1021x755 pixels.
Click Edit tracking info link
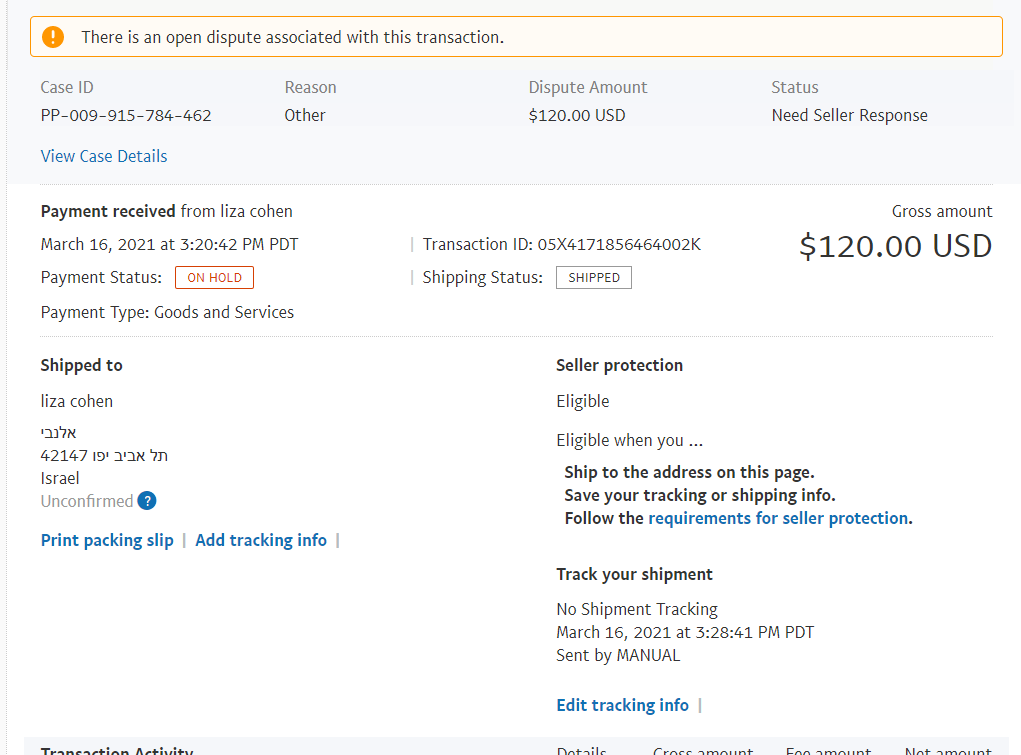coord(622,705)
